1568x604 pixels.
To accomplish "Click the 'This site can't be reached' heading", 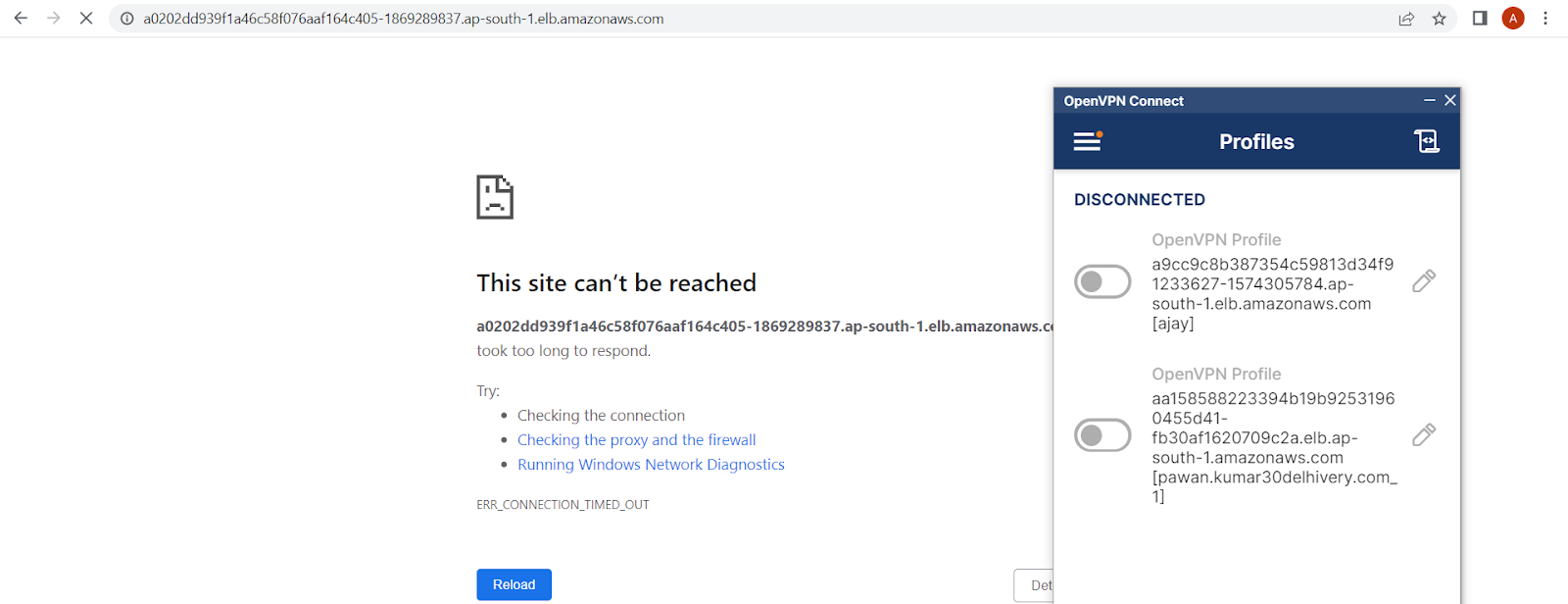I will pyautogui.click(x=616, y=283).
